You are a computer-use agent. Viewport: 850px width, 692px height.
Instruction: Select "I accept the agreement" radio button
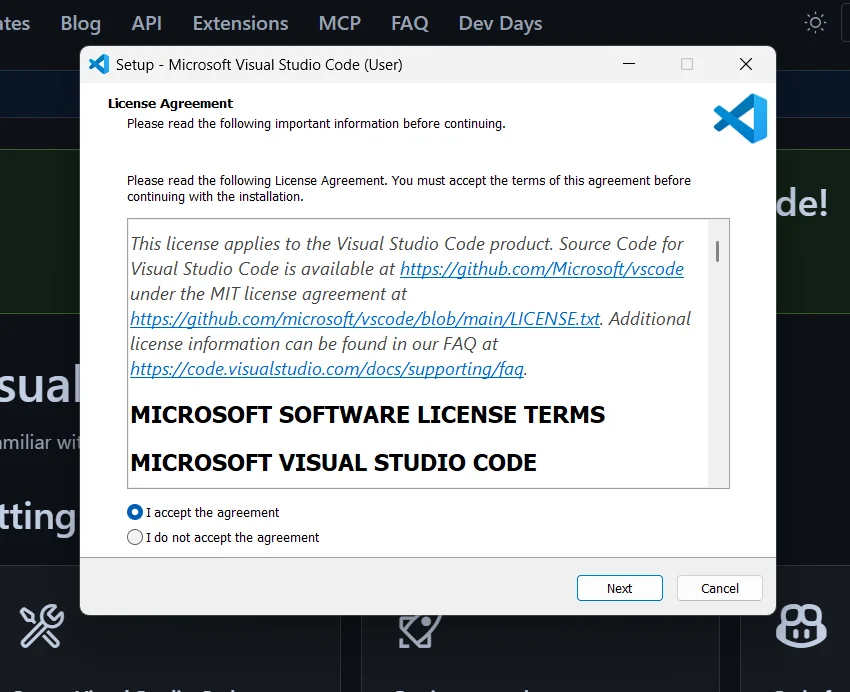coord(134,512)
